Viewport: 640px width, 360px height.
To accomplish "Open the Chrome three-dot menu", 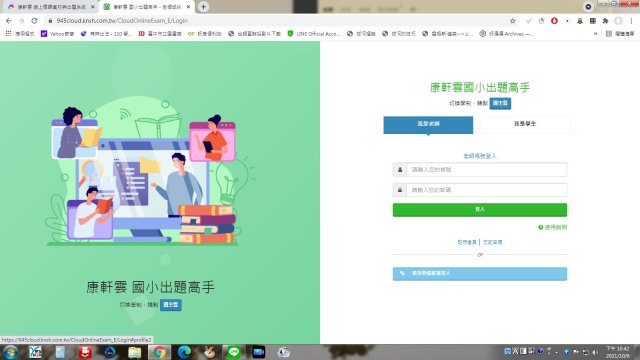I will coord(631,21).
